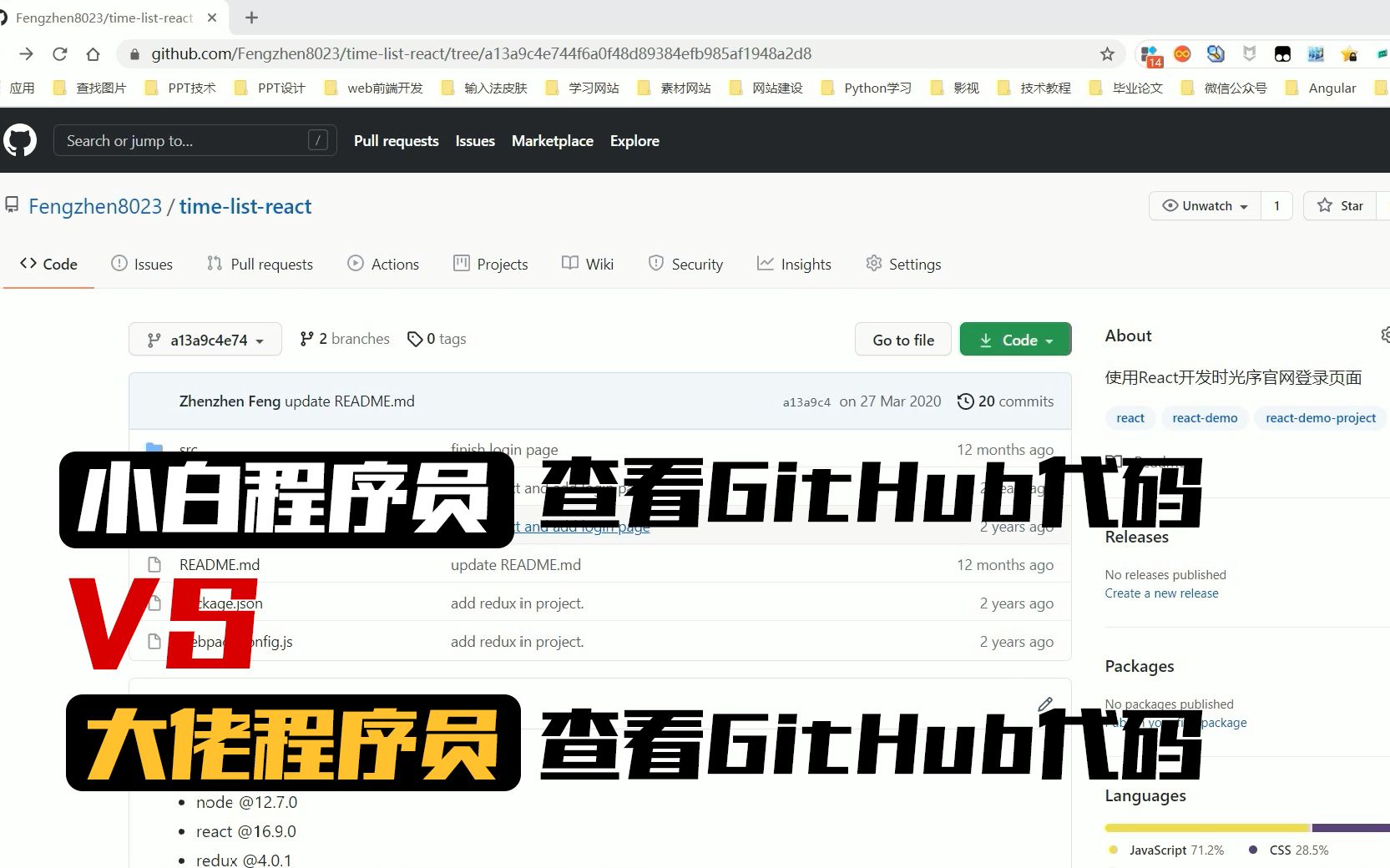Click the browser address bar URL
The height and width of the screenshot is (868, 1390).
(481, 54)
